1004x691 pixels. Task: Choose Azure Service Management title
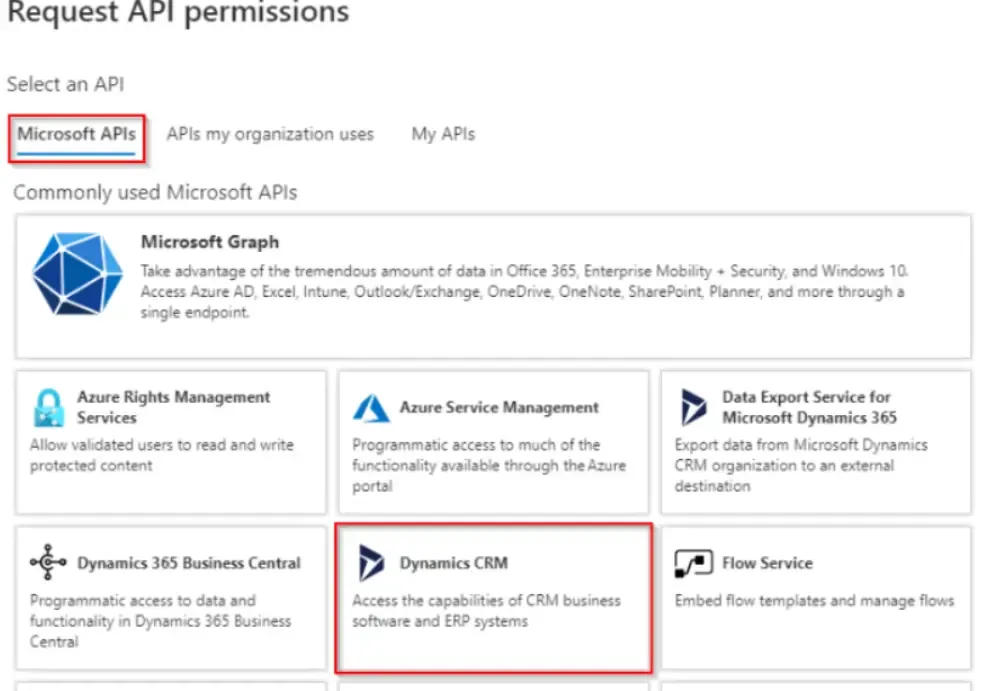point(499,407)
